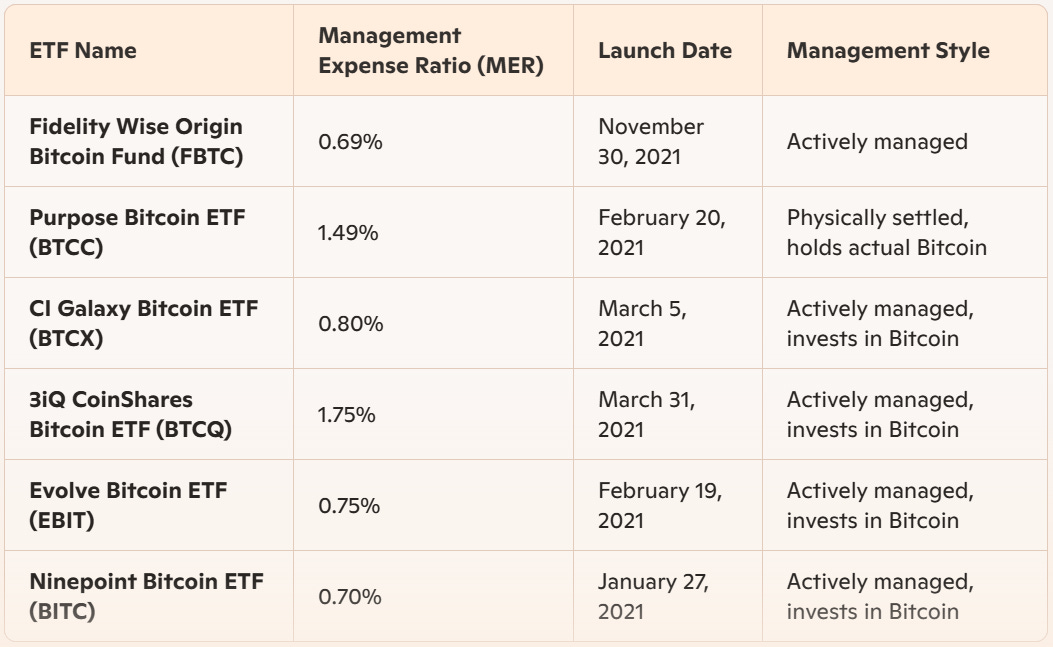This screenshot has width=1053, height=647.
Task: Click the 0.80% MER value
Action: coord(350,324)
